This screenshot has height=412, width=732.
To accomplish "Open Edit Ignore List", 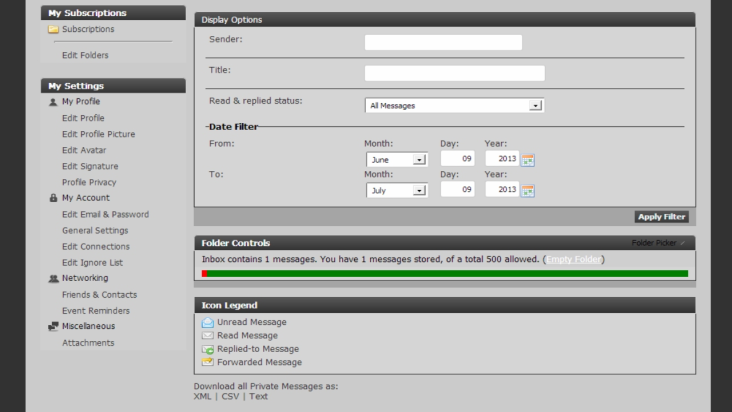I will pos(92,263).
